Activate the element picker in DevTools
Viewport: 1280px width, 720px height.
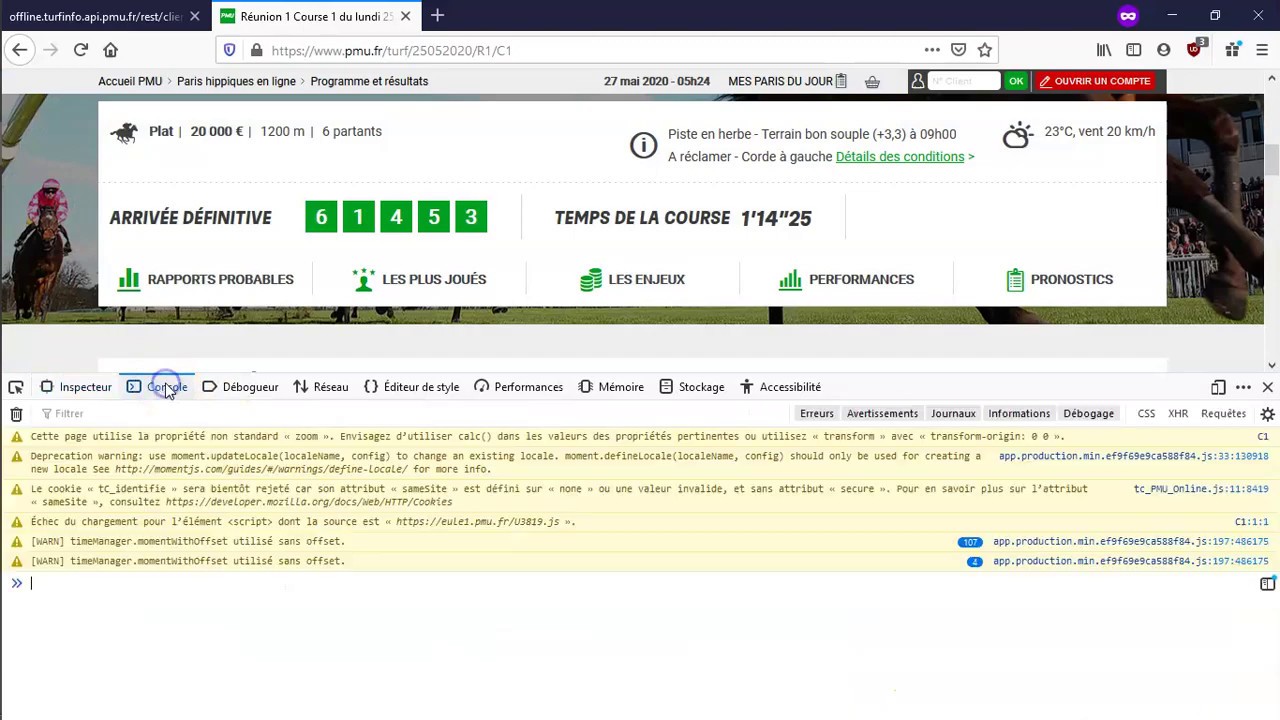(16, 387)
